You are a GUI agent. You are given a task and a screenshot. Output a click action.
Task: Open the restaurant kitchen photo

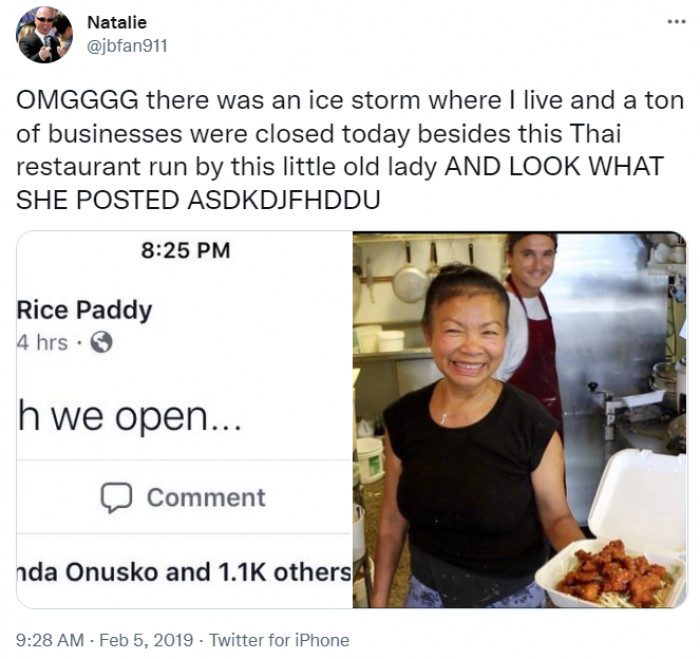click(x=519, y=419)
